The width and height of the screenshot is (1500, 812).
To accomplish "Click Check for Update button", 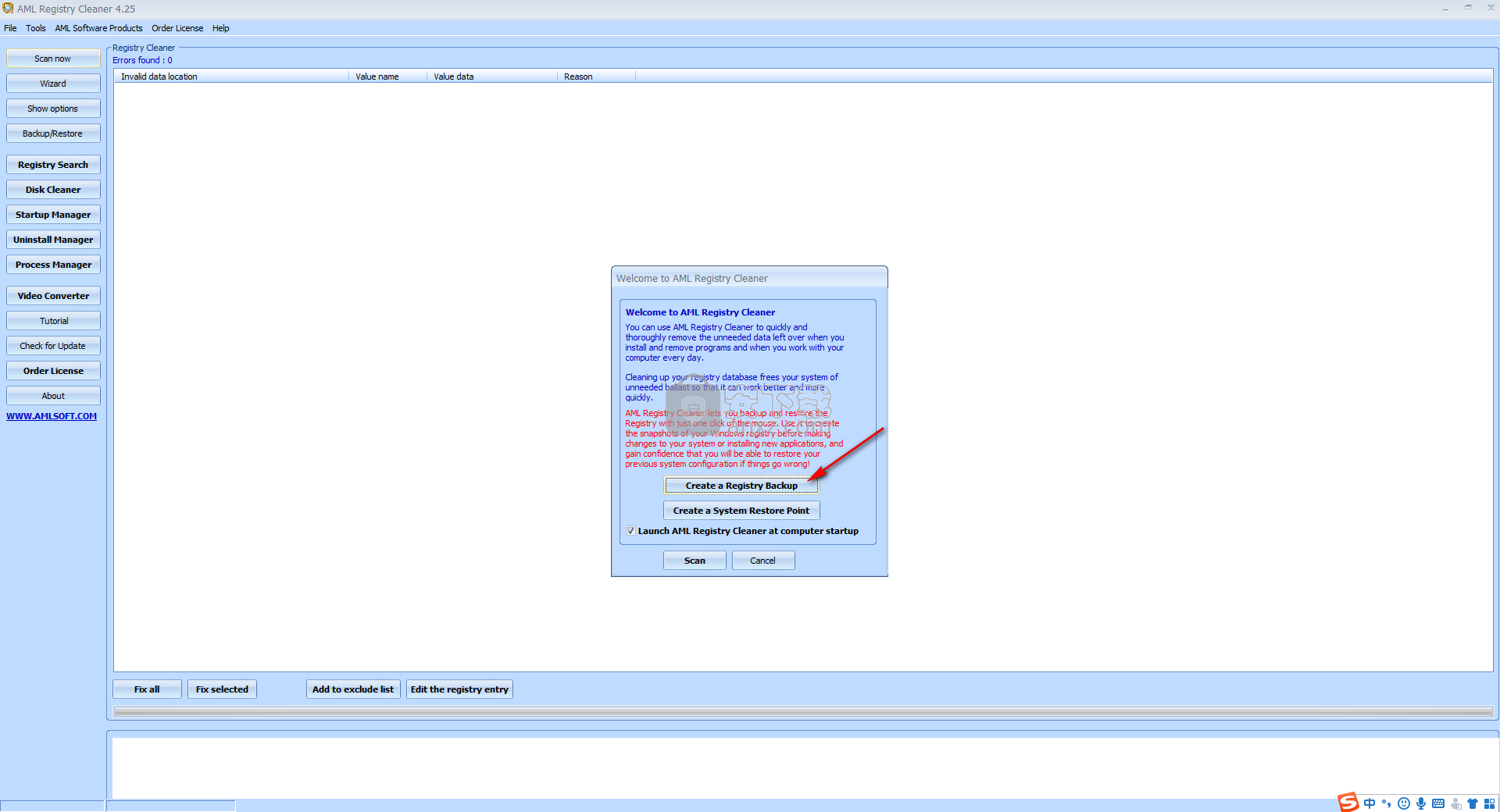I will click(53, 346).
